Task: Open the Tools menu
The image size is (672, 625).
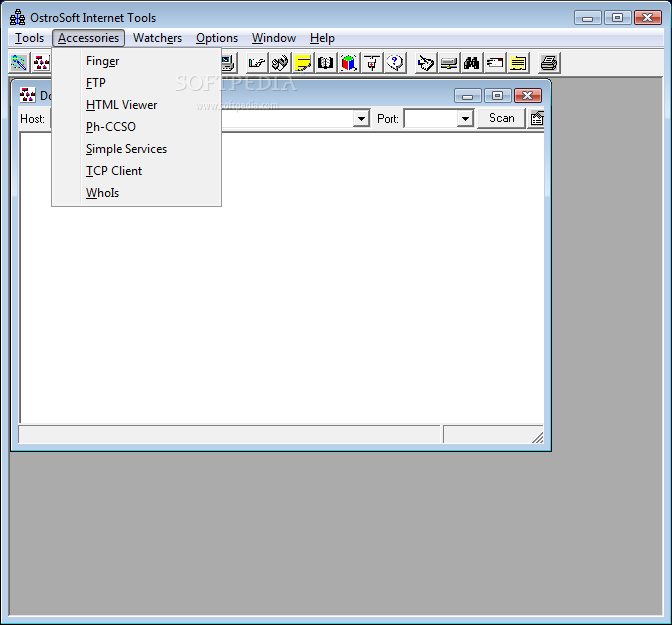Action: click(x=29, y=38)
